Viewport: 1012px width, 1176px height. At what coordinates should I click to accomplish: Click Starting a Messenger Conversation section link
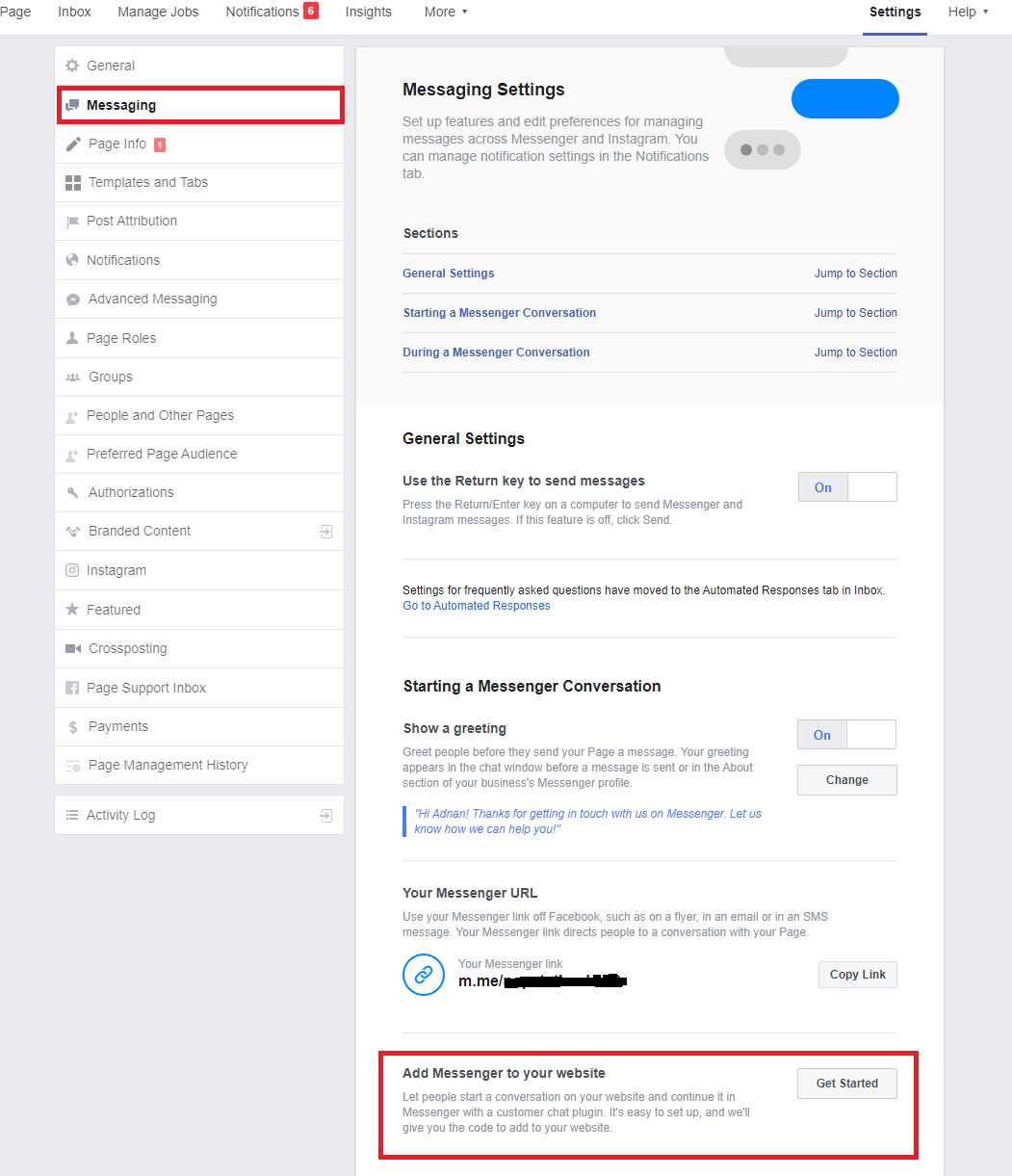point(500,313)
